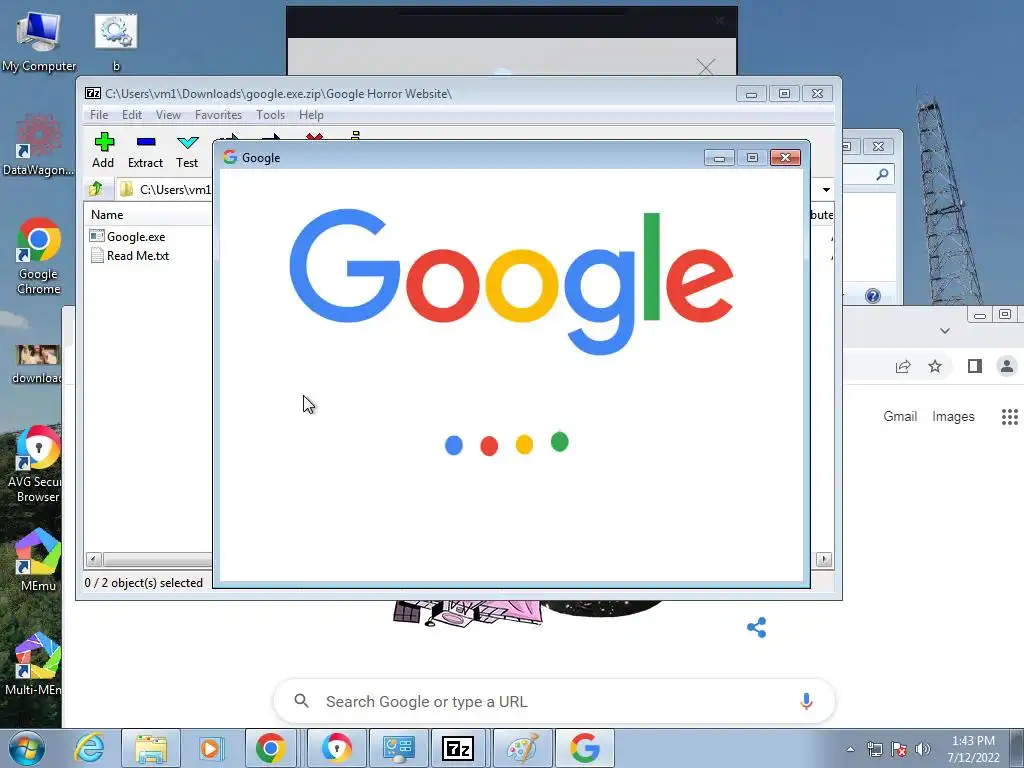Select the MEmu desktop shortcut
This screenshot has width=1024, height=768.
(x=38, y=560)
